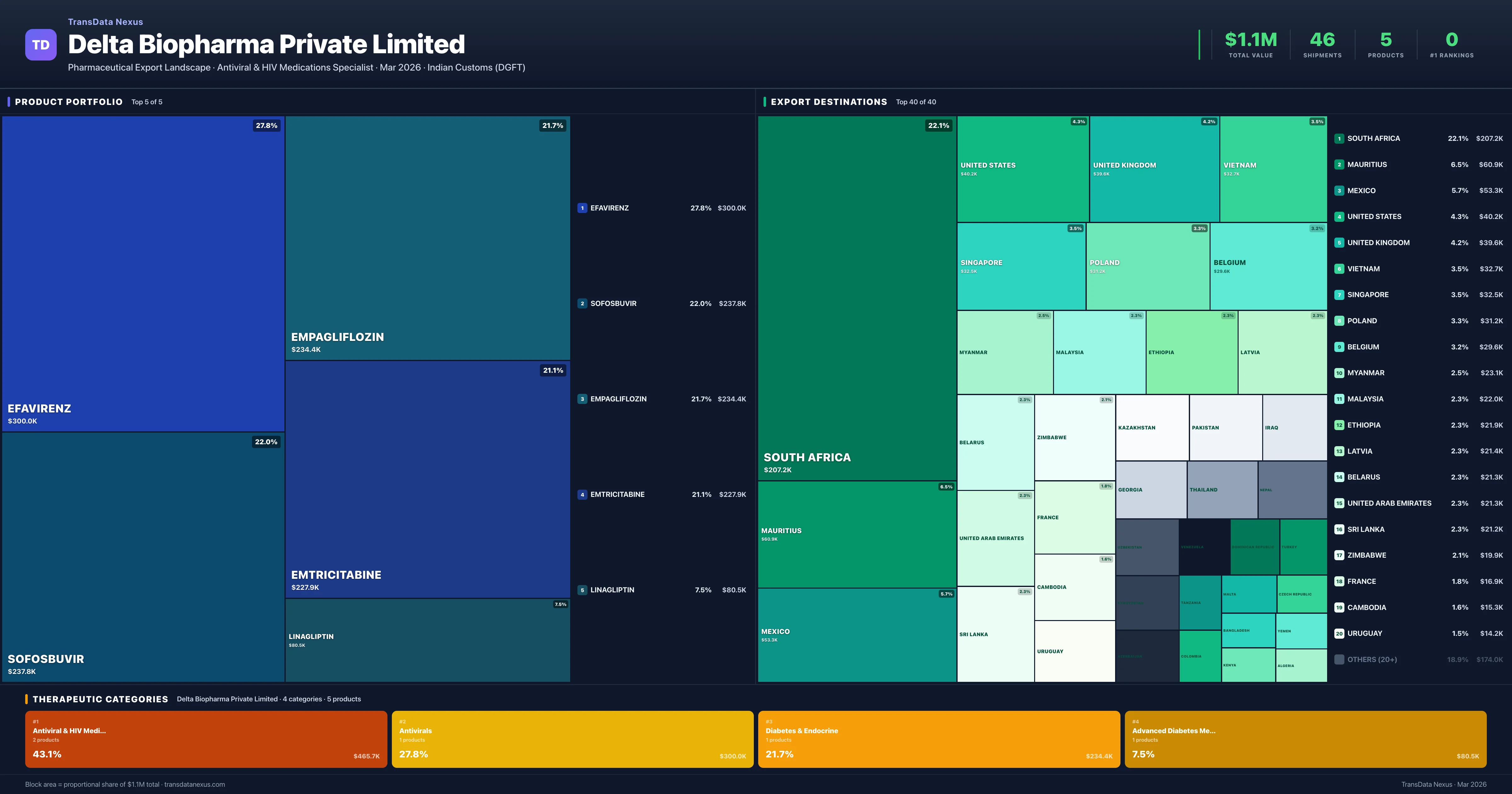
Task: Click the EXPORT DESTINATIONS section header
Action: [x=828, y=101]
